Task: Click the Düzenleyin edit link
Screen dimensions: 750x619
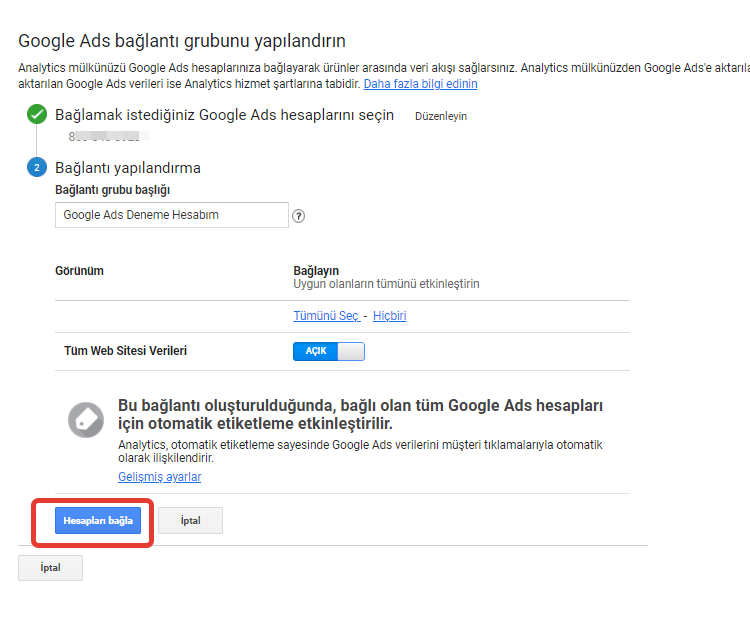Action: tap(441, 116)
